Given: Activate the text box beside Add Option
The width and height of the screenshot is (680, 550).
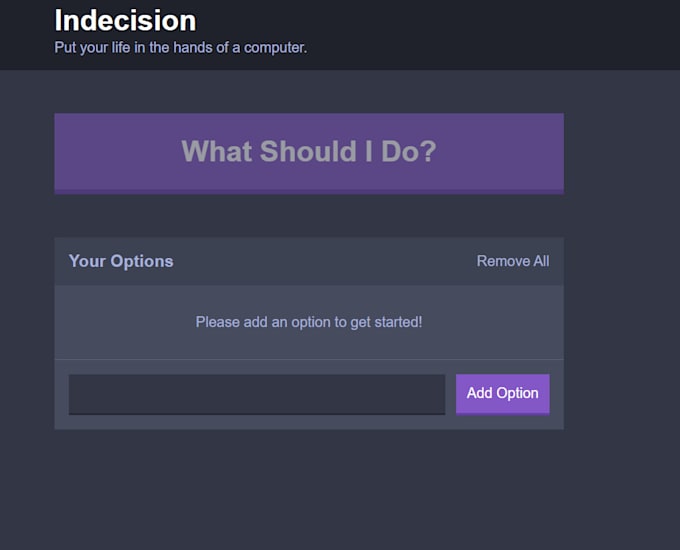Looking at the screenshot, I should tap(256, 394).
